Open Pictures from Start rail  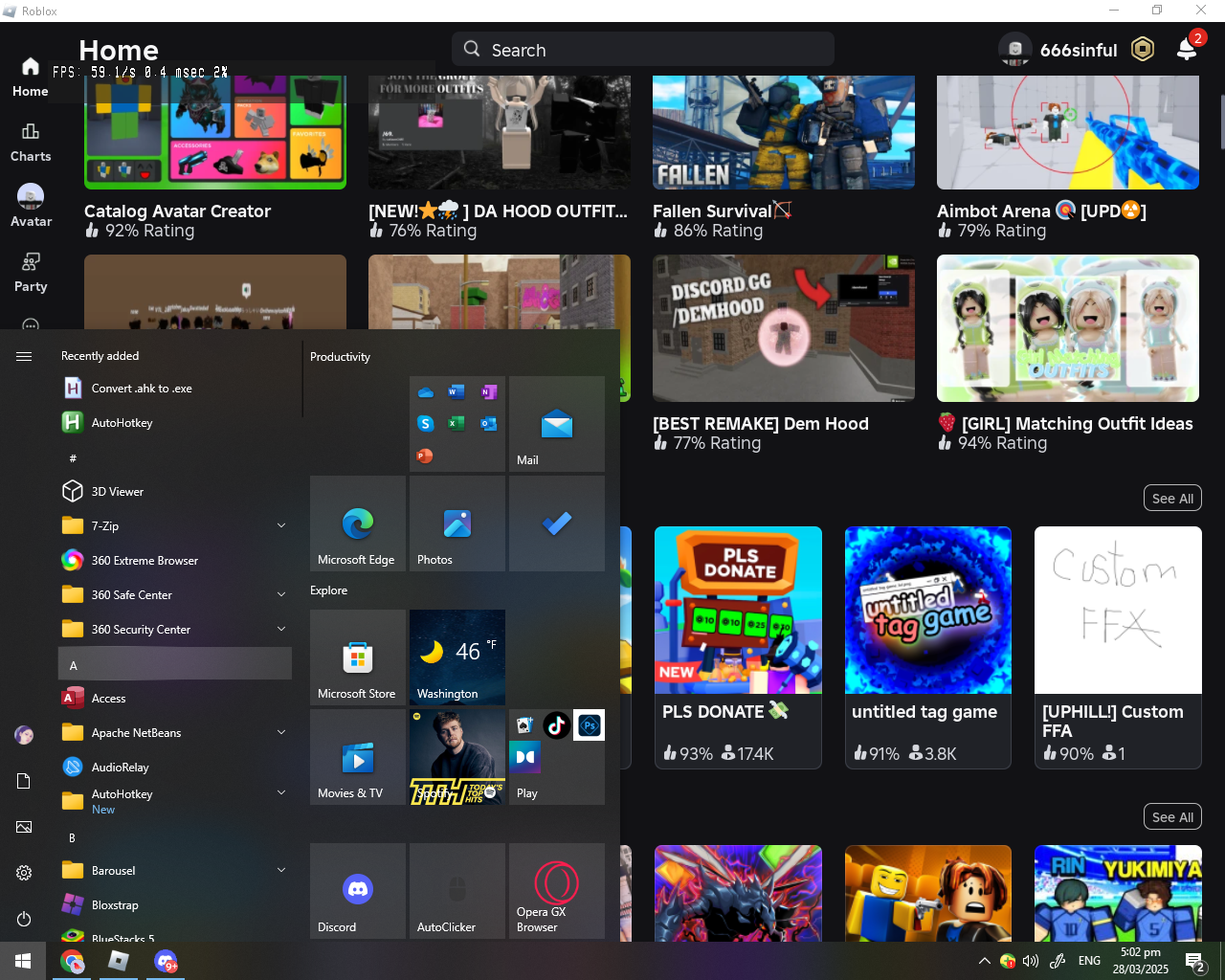pos(24,827)
